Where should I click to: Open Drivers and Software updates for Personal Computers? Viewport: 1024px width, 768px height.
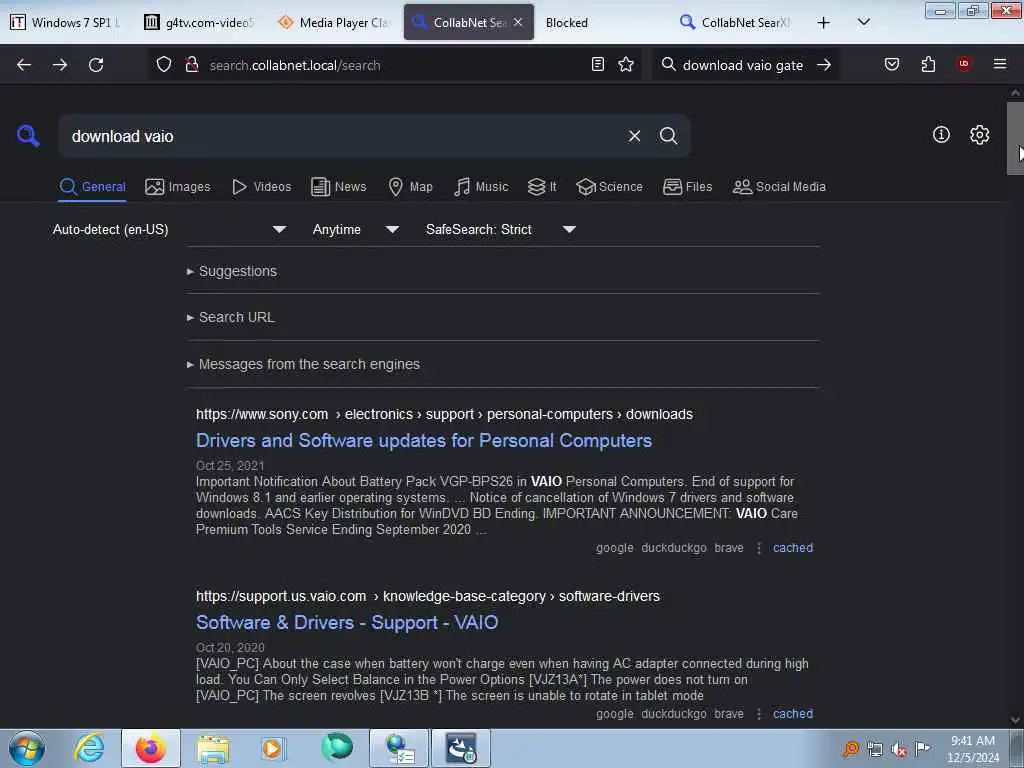424,441
